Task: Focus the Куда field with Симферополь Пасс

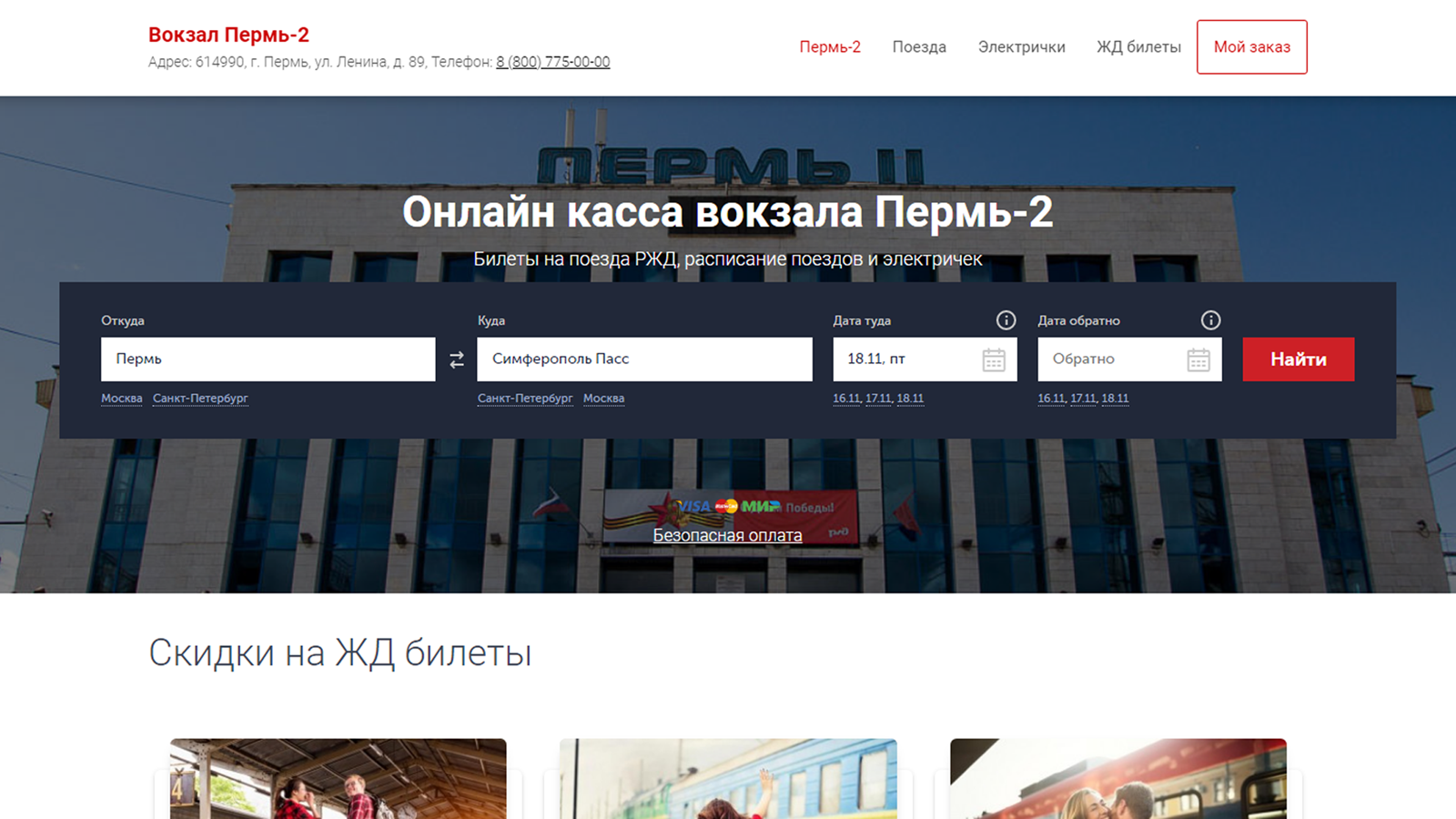Action: [644, 359]
